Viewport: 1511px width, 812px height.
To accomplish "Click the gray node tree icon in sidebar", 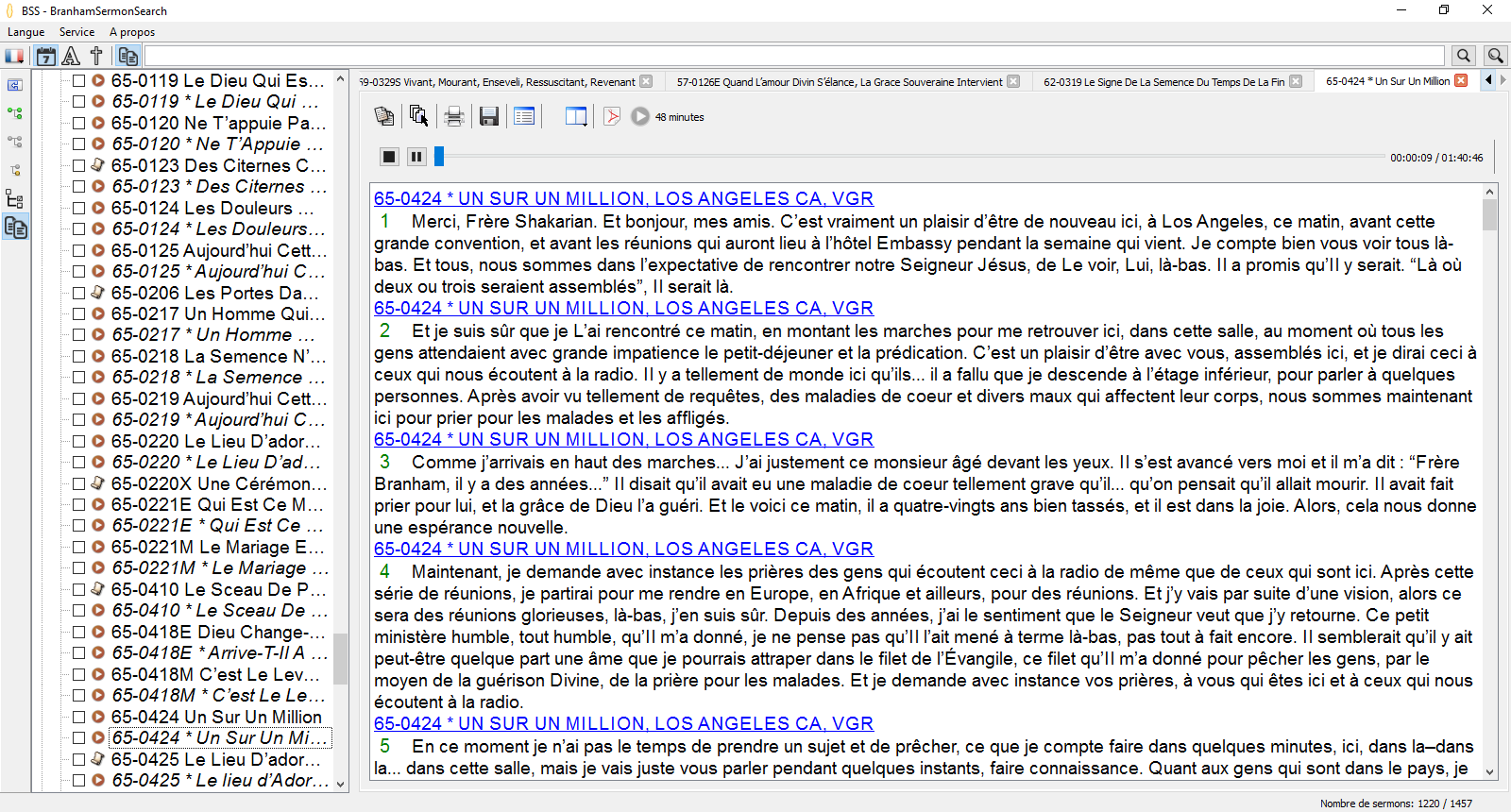I will [x=15, y=142].
